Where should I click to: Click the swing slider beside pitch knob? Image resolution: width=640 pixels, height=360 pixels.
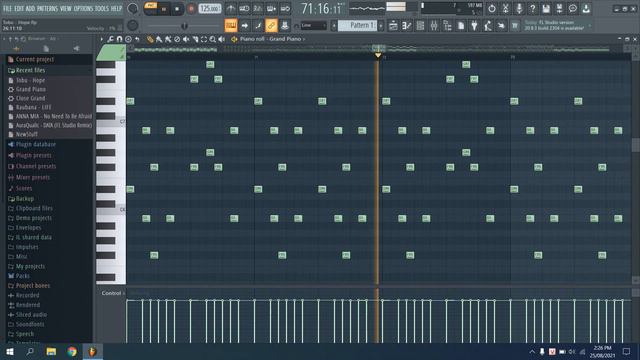coord(183,26)
